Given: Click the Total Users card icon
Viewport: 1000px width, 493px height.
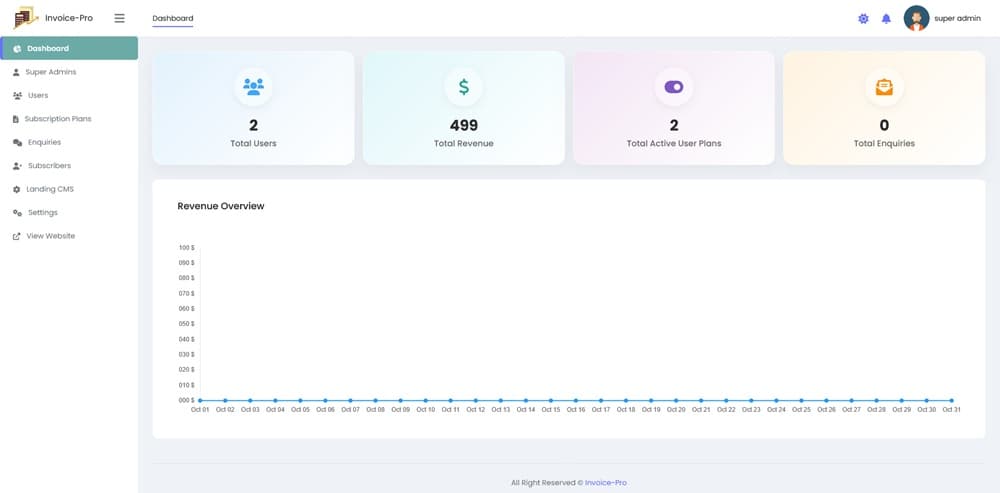Looking at the screenshot, I should 253,87.
